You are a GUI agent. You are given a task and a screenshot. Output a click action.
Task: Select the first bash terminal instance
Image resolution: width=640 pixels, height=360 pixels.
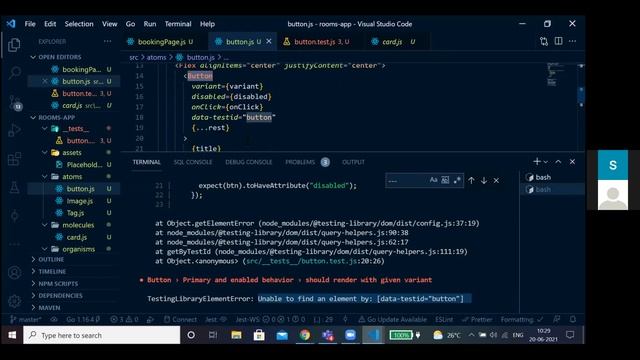(551, 177)
